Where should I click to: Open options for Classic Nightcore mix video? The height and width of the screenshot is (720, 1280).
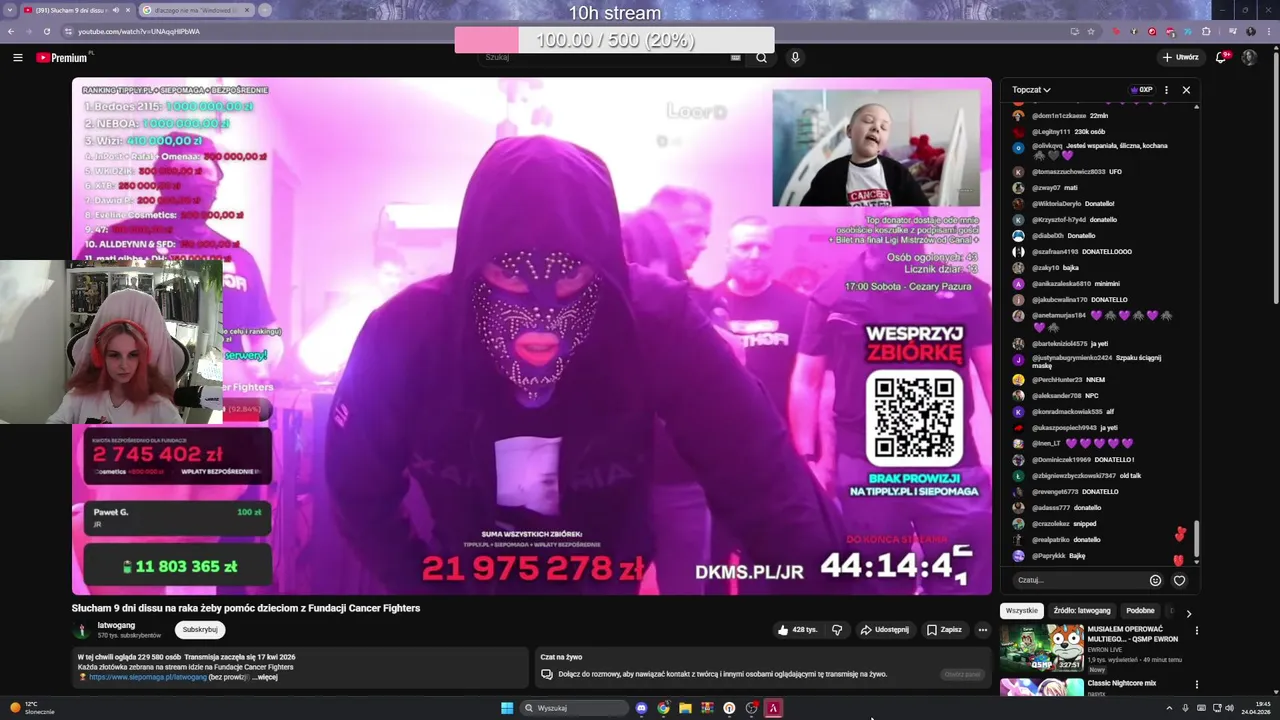(1196, 684)
